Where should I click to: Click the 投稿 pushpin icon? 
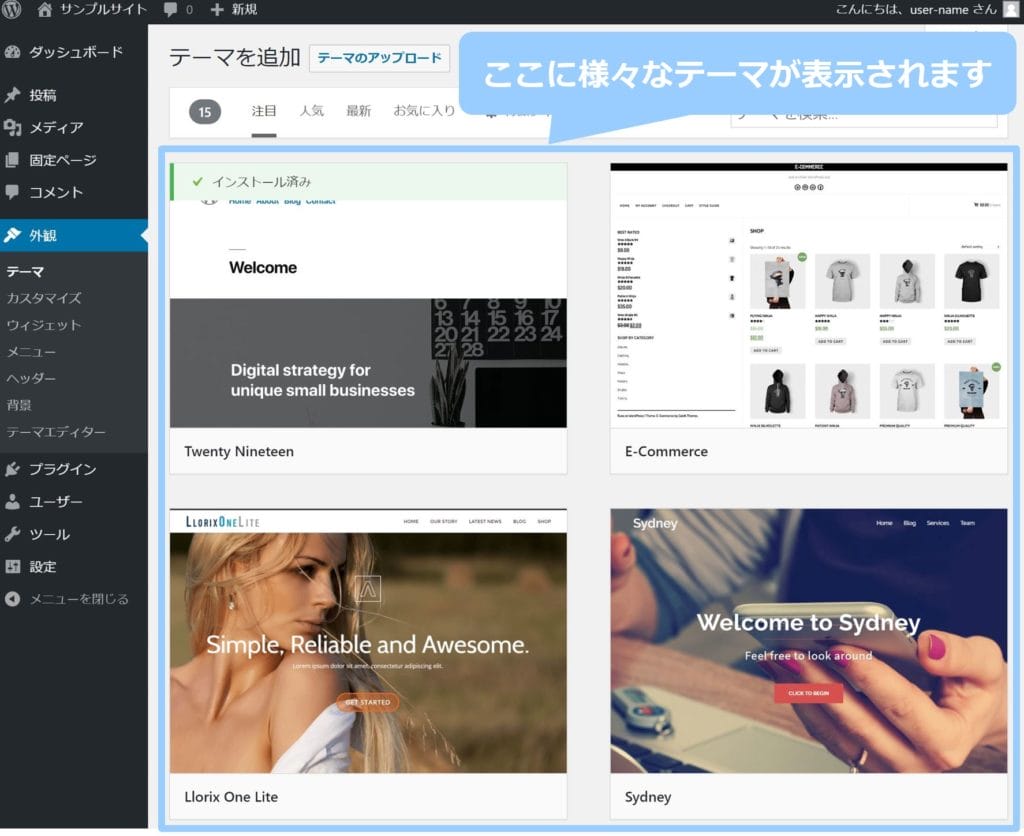tap(13, 95)
